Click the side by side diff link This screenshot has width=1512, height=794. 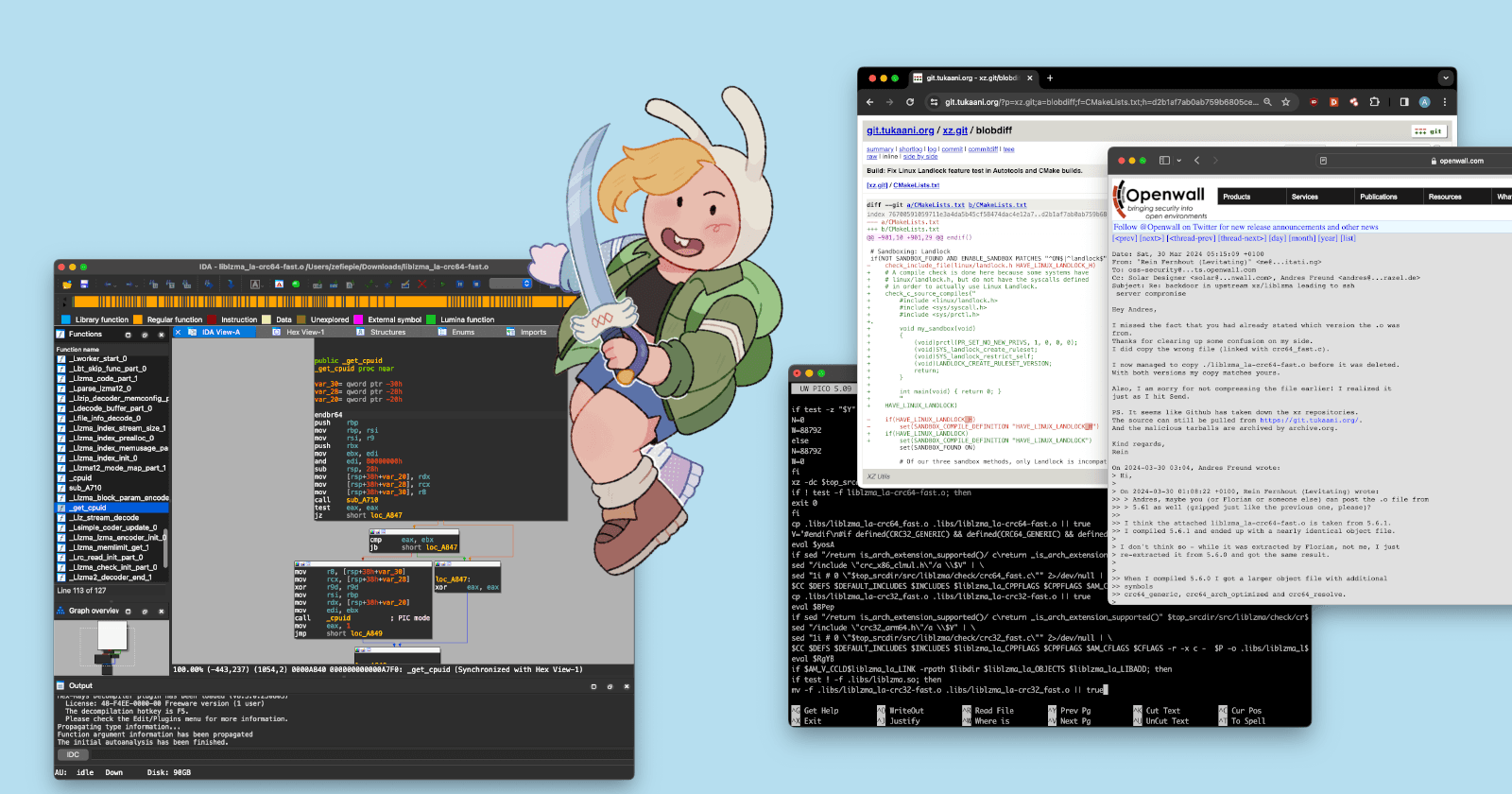[920, 157]
